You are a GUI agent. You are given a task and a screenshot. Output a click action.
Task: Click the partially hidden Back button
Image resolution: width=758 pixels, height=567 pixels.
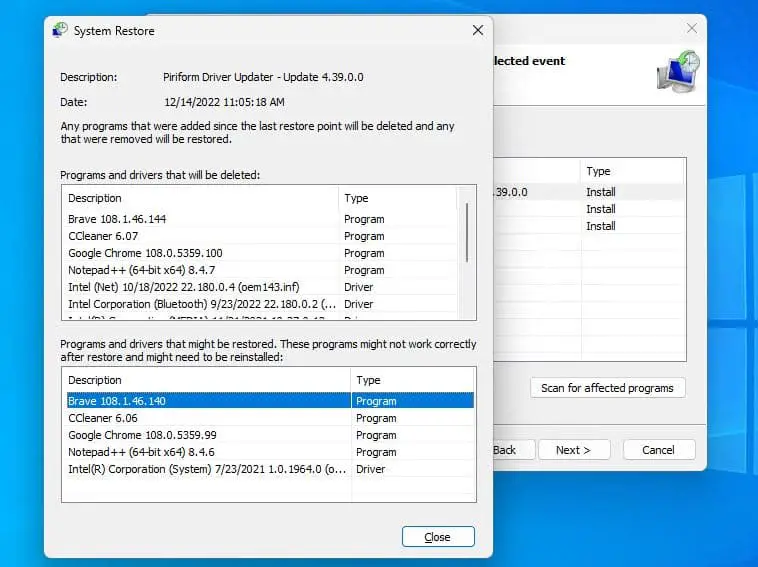513,450
